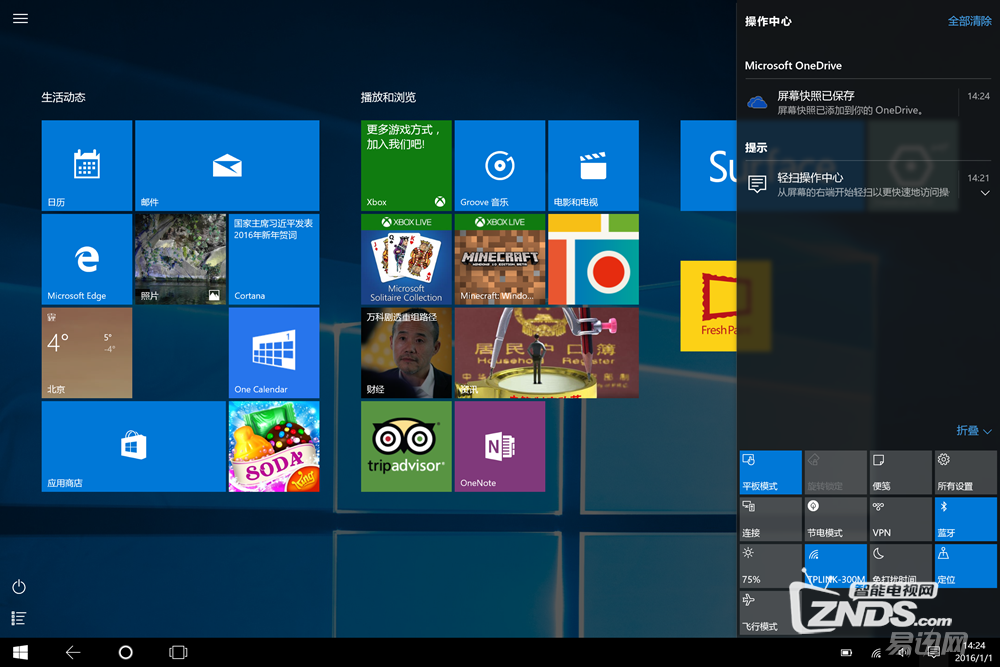Click 全部清除 to clear all notifications
Screen dimensions: 1000x667
tap(969, 21)
